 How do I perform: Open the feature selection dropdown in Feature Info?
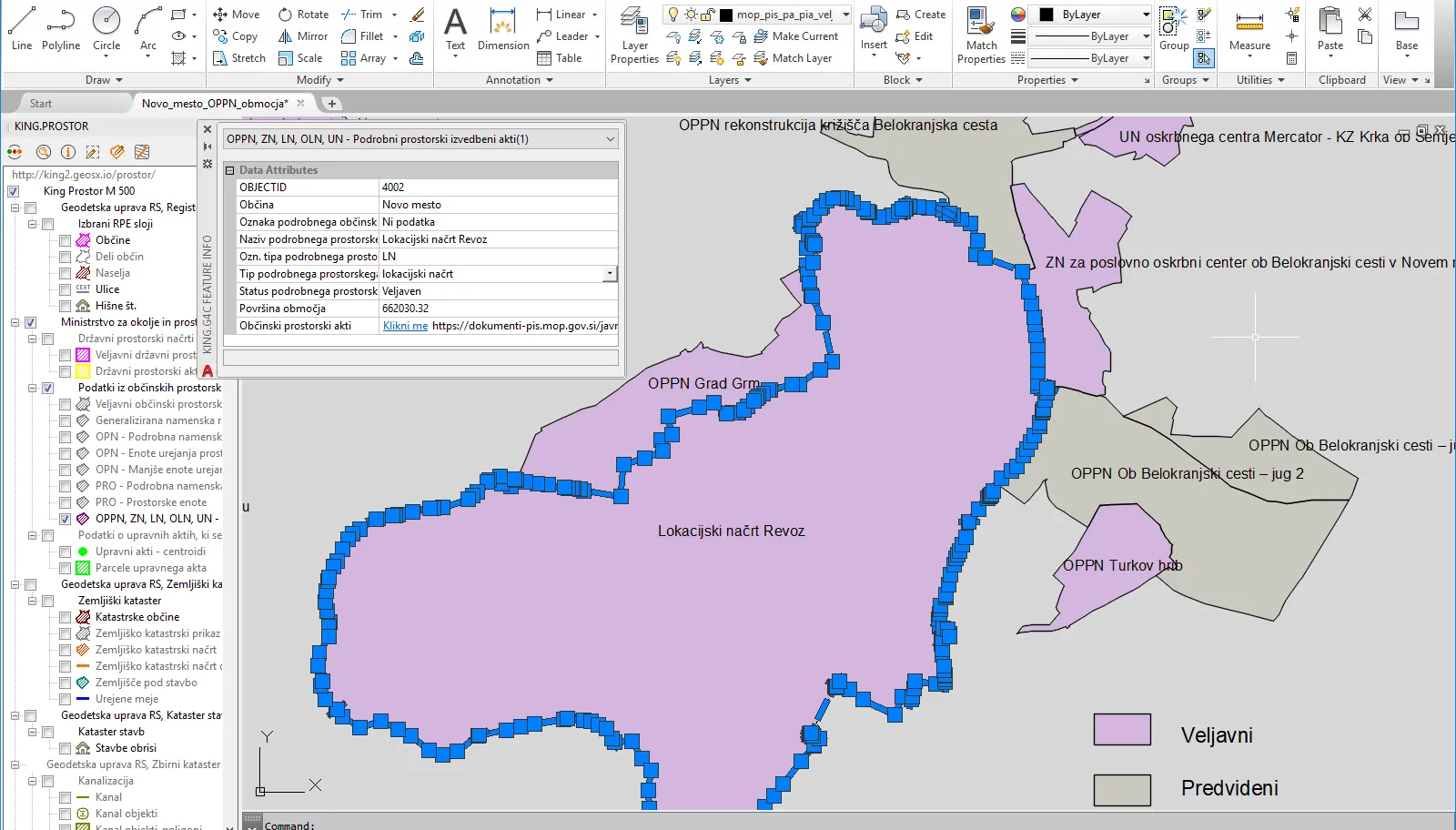coord(610,139)
